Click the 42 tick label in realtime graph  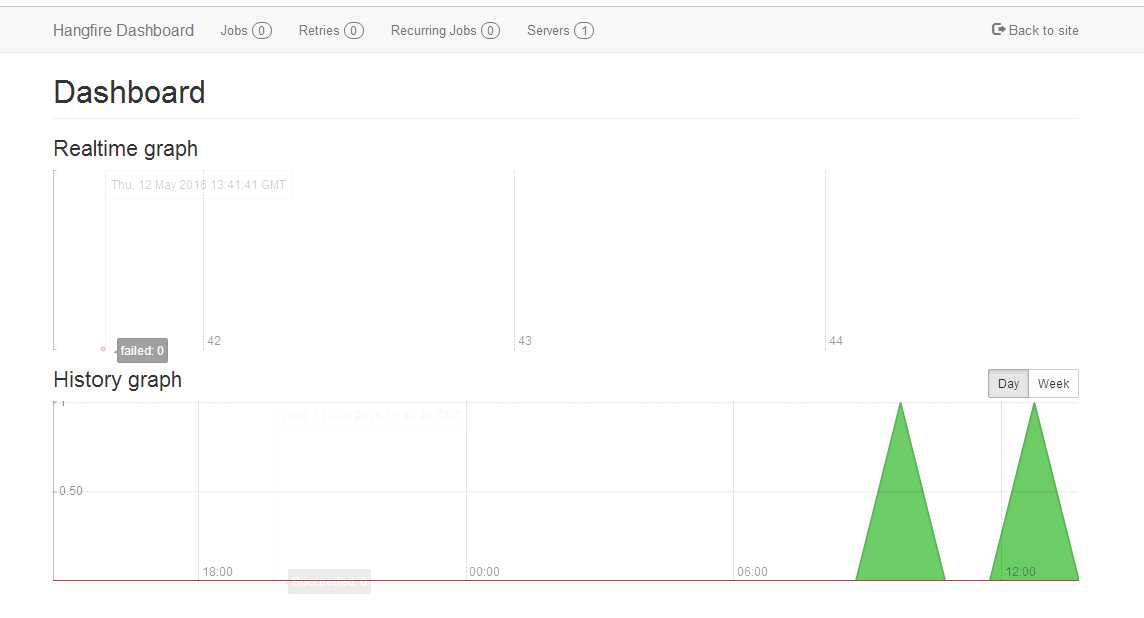214,341
